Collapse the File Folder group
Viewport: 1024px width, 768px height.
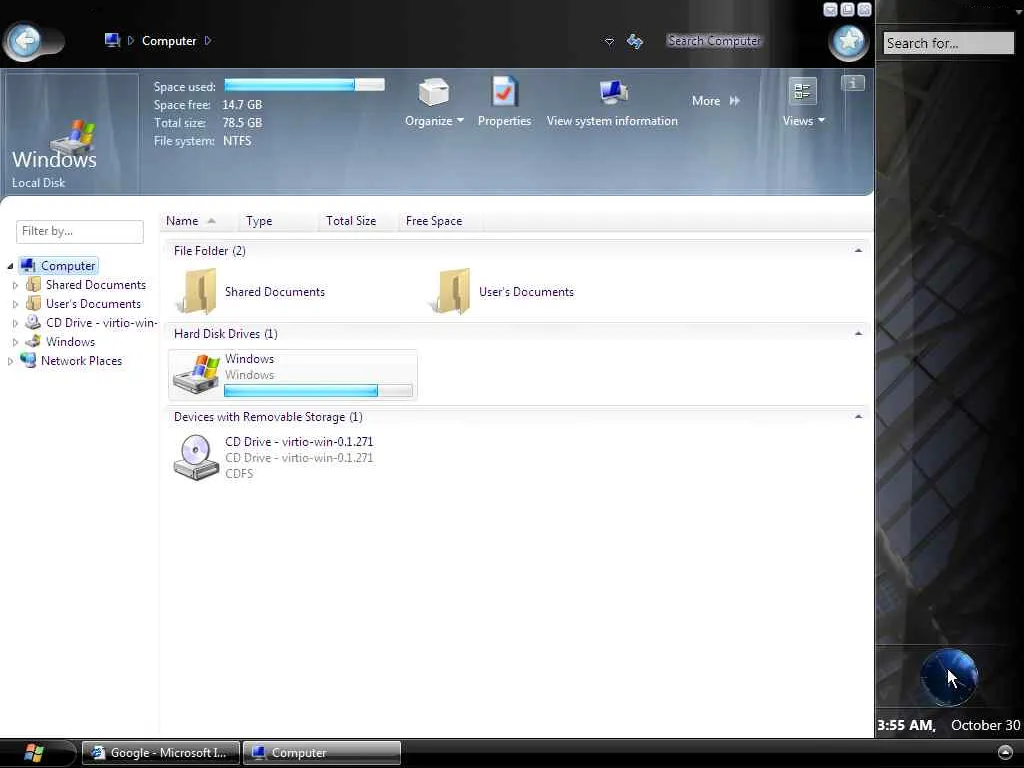[858, 251]
